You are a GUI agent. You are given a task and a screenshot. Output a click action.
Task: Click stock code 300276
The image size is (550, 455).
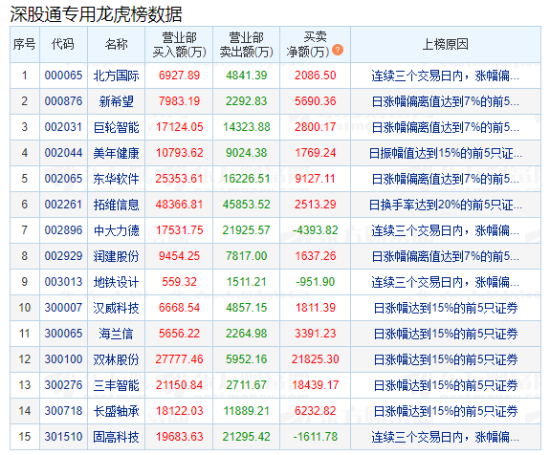tap(63, 385)
